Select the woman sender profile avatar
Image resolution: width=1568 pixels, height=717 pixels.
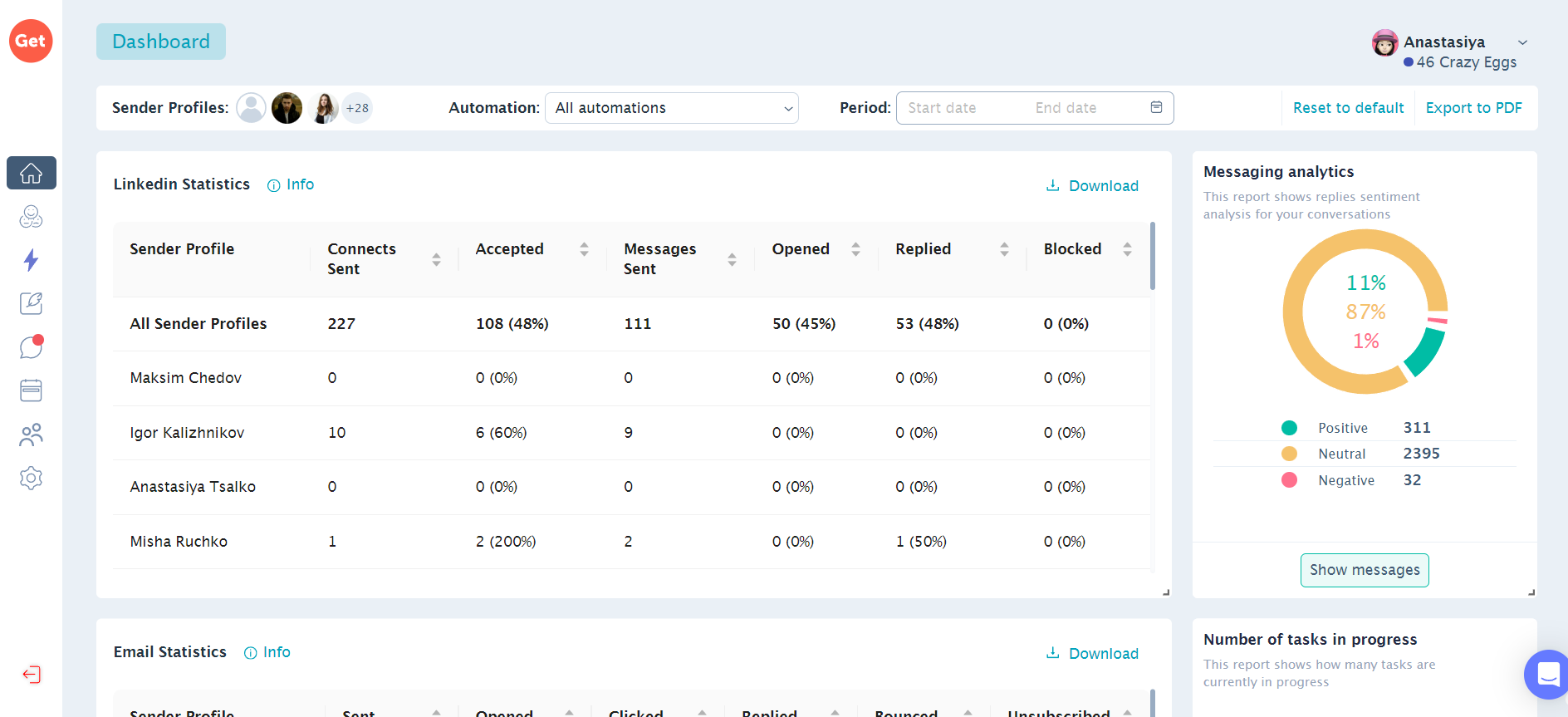323,108
